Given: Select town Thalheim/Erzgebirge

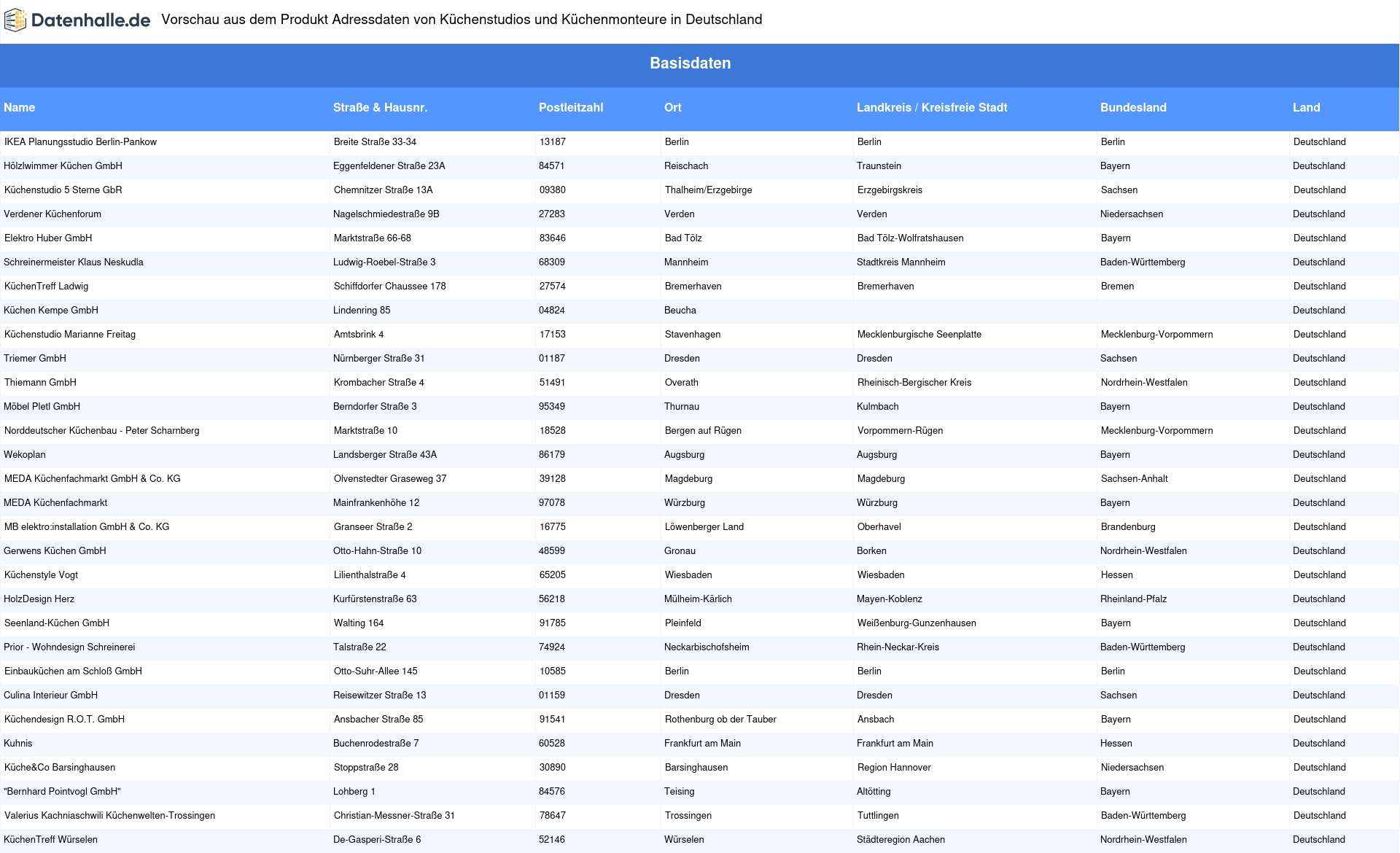Looking at the screenshot, I should pos(708,190).
